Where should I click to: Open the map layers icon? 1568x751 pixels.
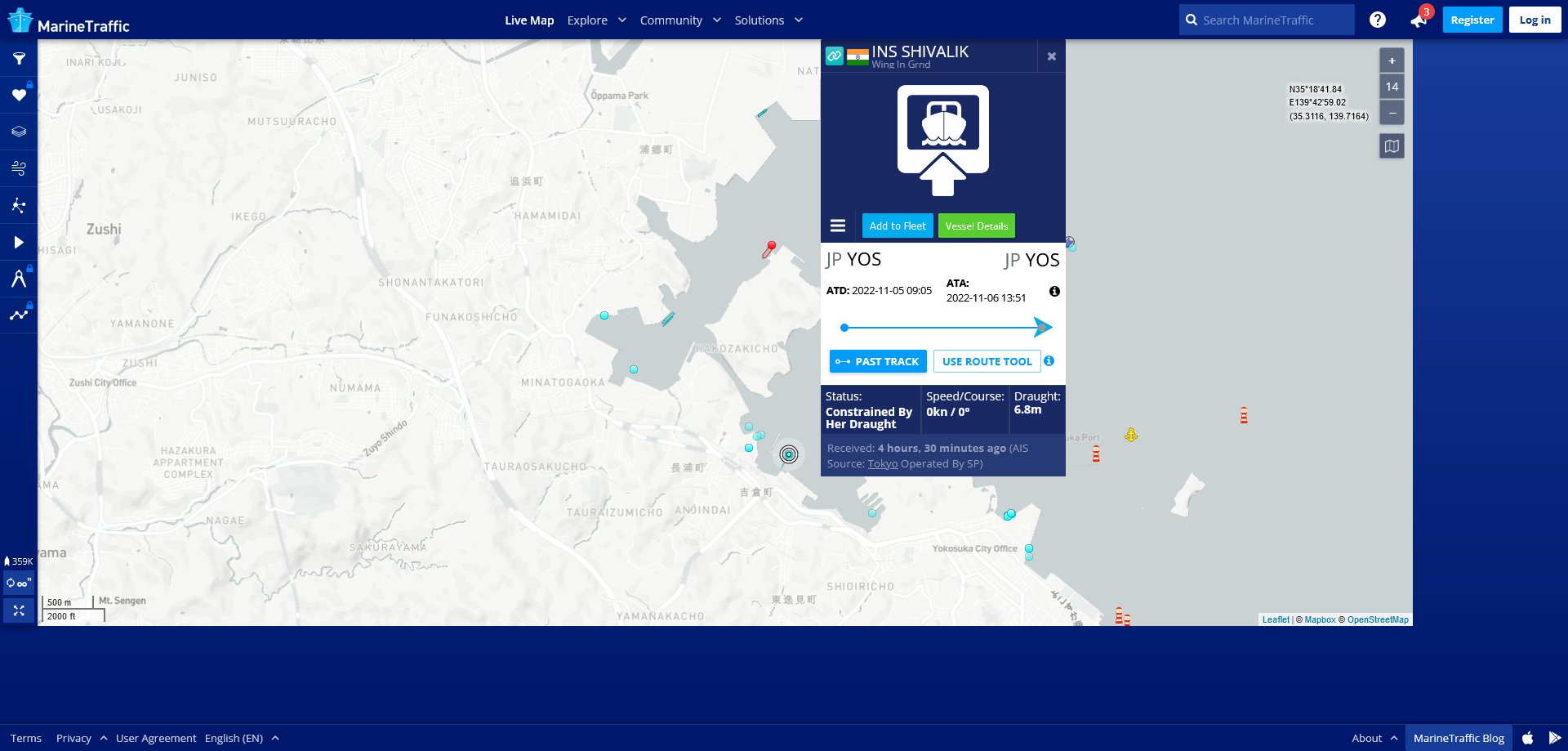pos(19,132)
